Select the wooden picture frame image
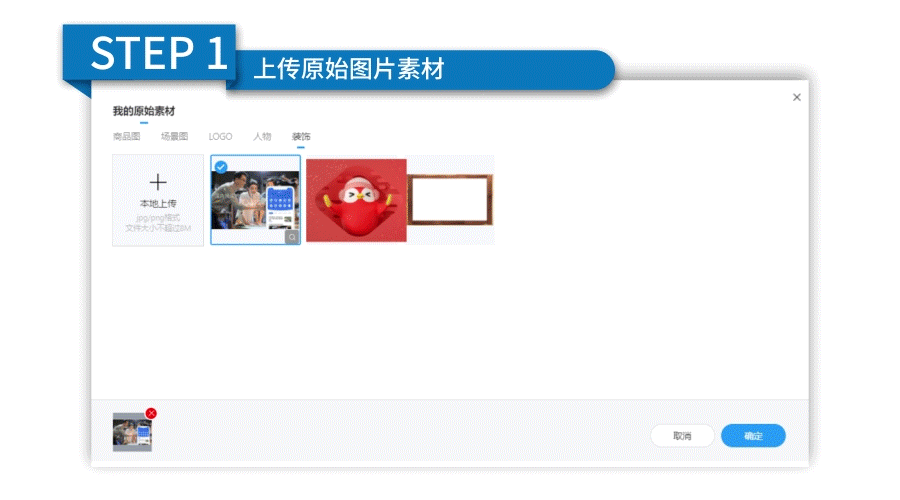Image resolution: width=900 pixels, height=500 pixels. pyautogui.click(x=451, y=200)
